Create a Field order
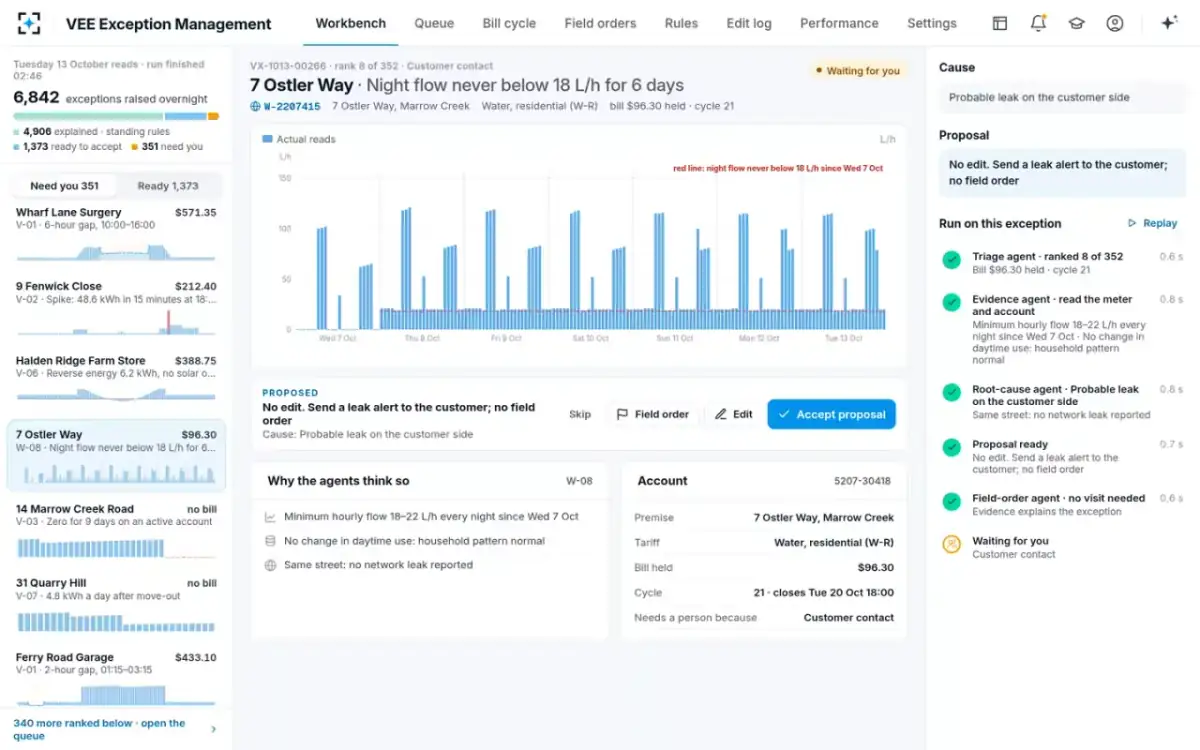 [653, 414]
